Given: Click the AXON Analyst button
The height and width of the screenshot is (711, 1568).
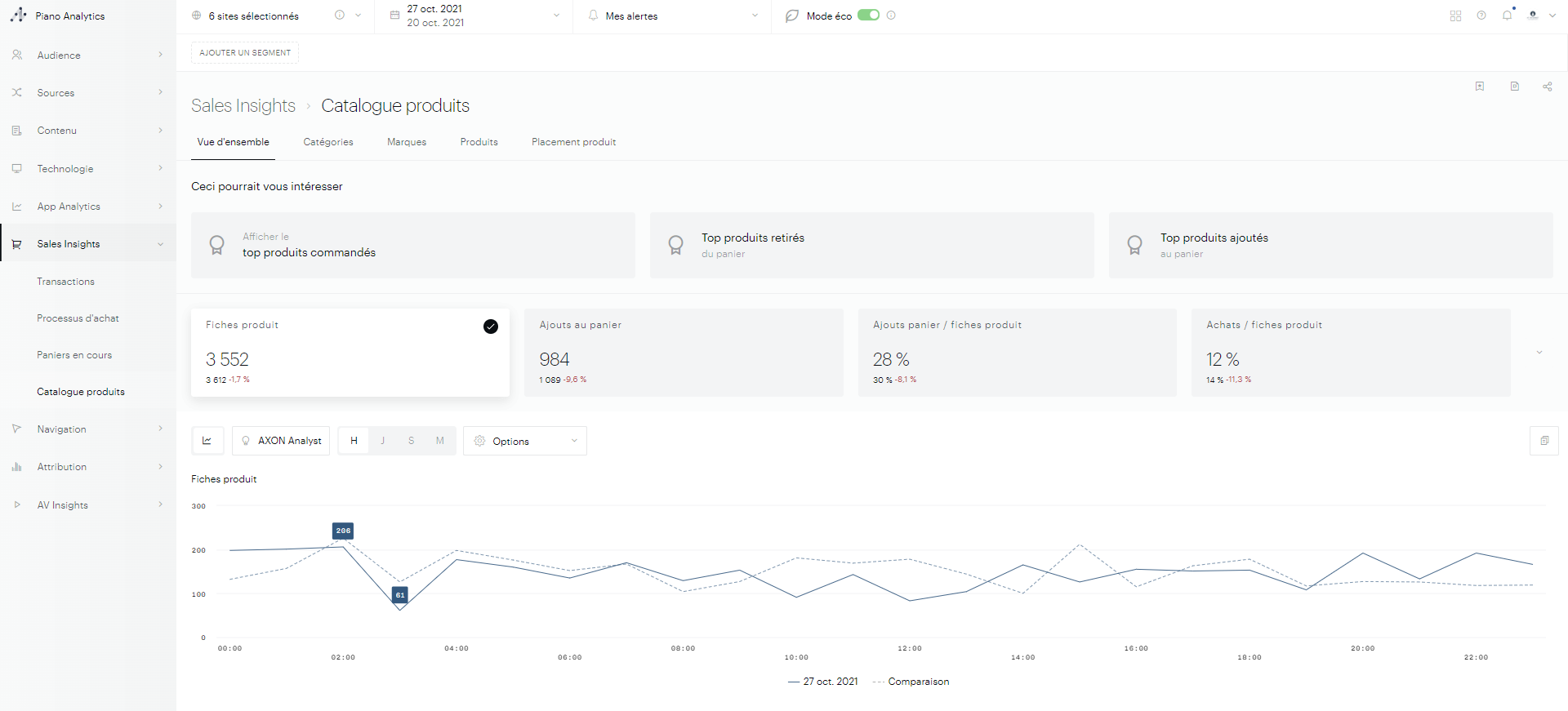Looking at the screenshot, I should point(281,441).
